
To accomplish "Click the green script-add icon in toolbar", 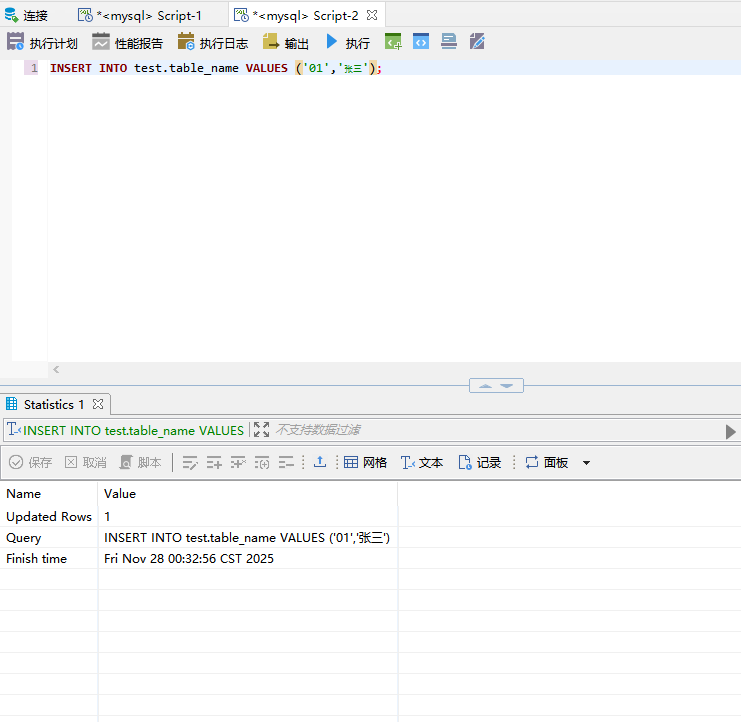I will tap(394, 42).
